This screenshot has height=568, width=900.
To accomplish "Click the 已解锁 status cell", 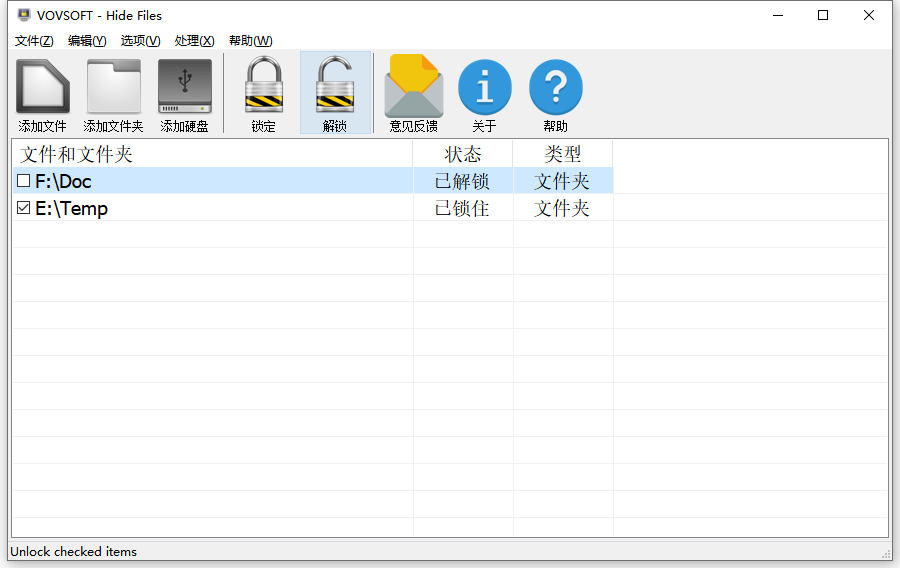I will point(462,181).
